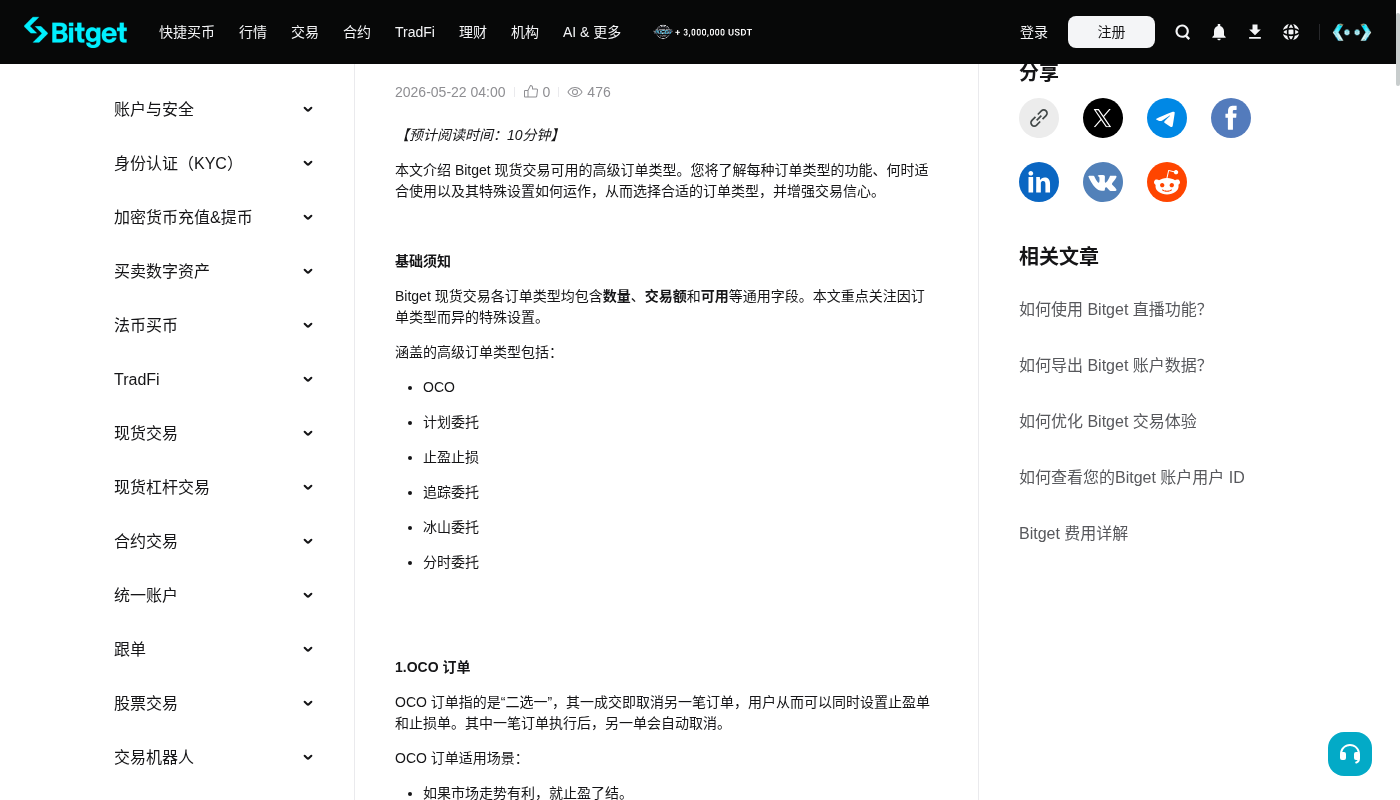Screen dimensions: 1400x800
Task: Open the 理财 menu
Action: tap(473, 32)
